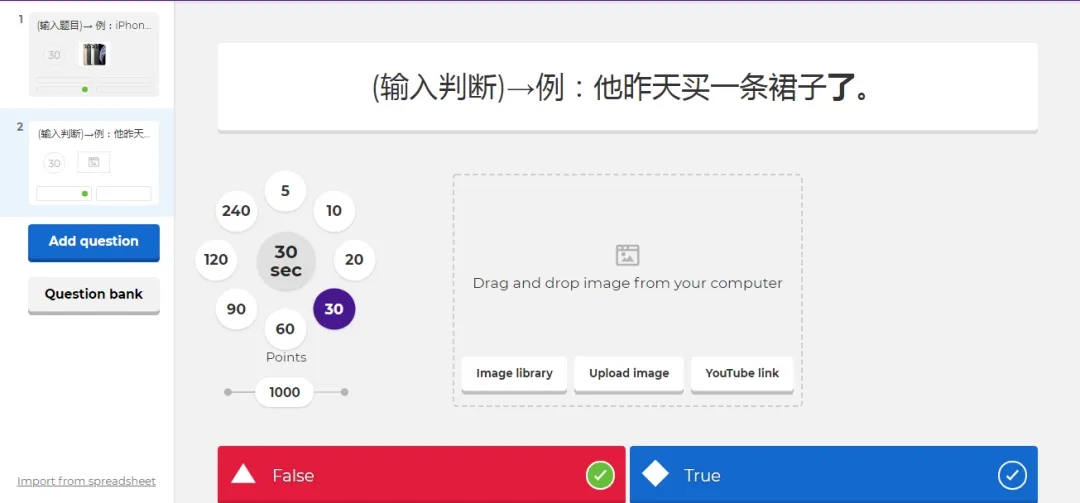
Task: Click the blue diamond shape on True answer
Action: (x=655, y=474)
